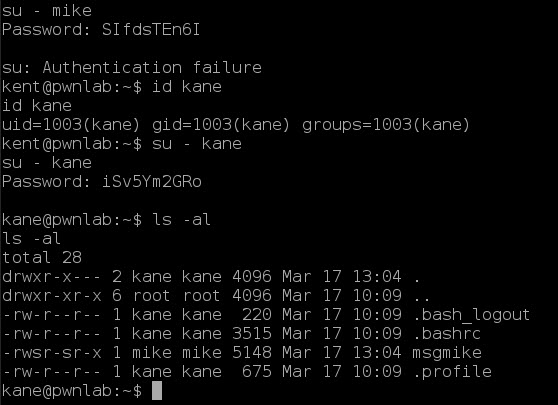The width and height of the screenshot is (558, 405).
Task: Click the 'ls -al' command after prompt
Action: [x=181, y=220]
